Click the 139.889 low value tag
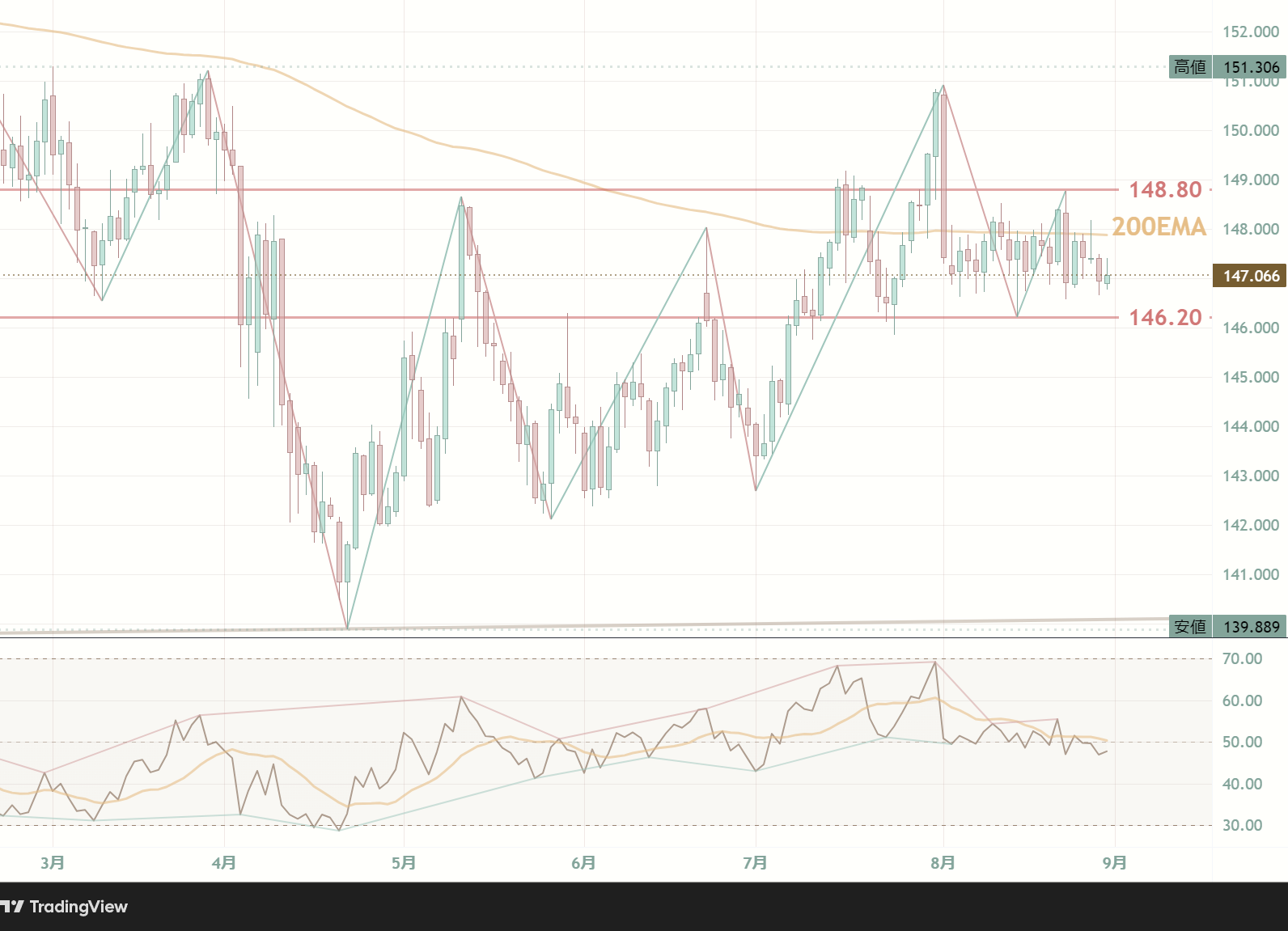 tap(1250, 627)
